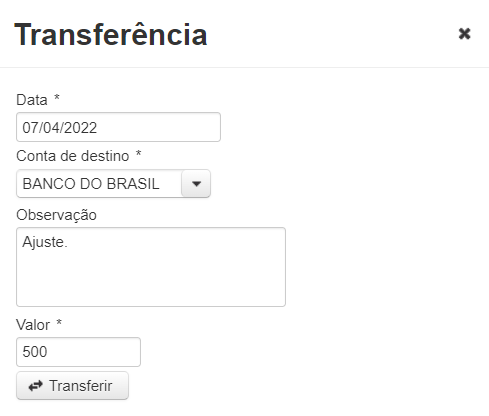Click the required asterisk beside Data

[x=57, y=97]
